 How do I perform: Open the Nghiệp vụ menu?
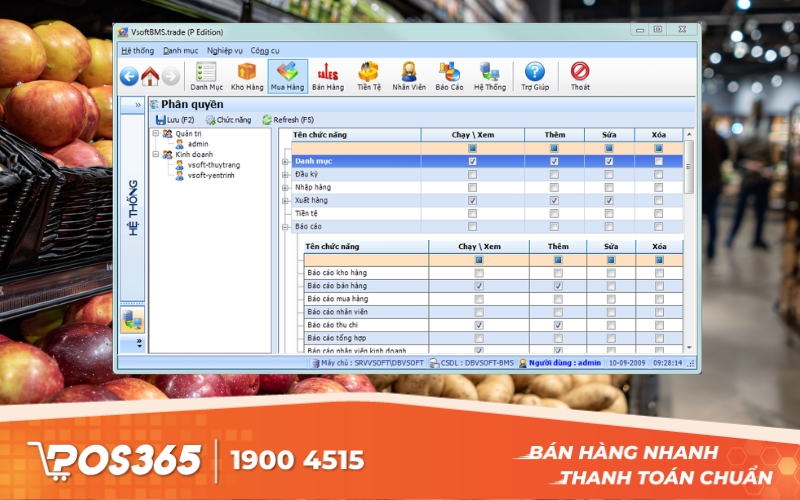tap(224, 51)
